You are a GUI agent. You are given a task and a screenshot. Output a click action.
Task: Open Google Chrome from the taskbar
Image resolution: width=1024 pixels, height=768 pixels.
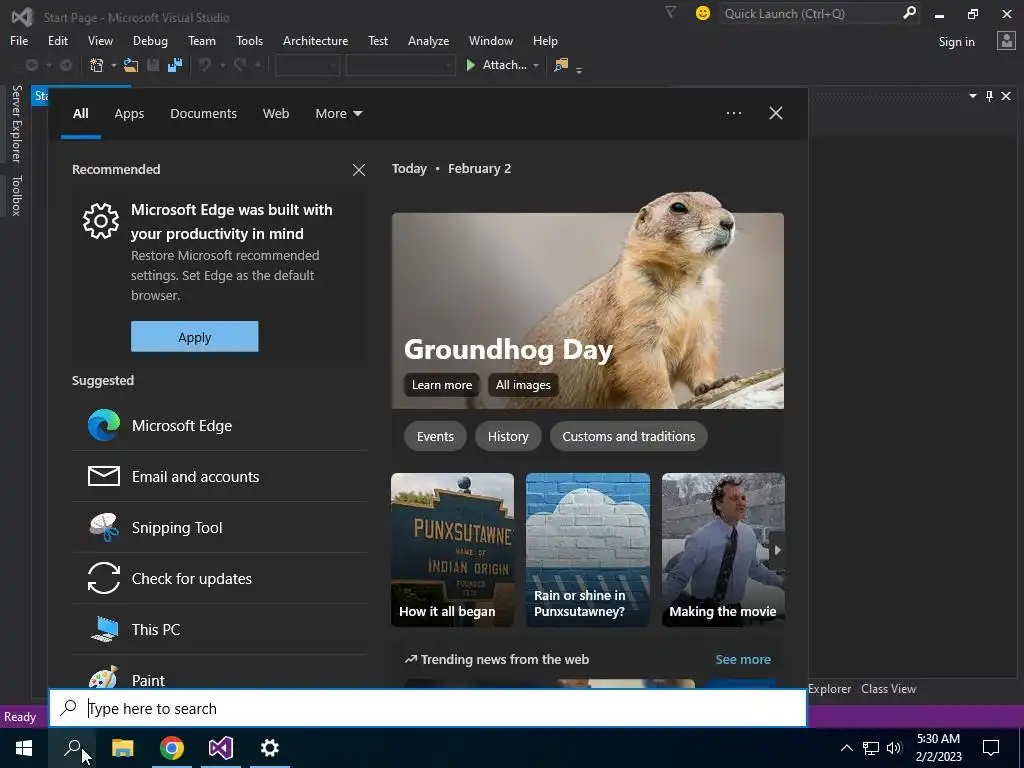(172, 748)
